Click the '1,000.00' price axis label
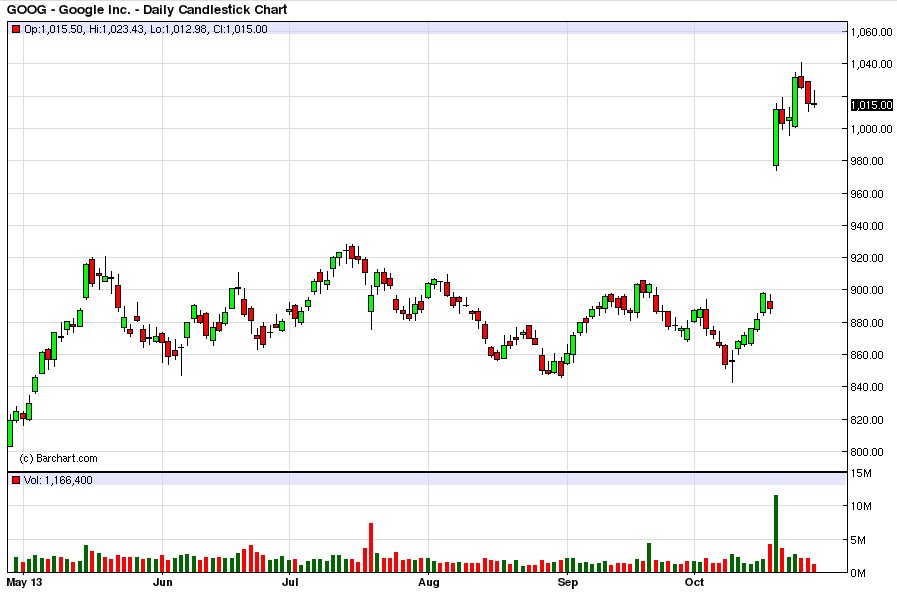 tap(871, 129)
